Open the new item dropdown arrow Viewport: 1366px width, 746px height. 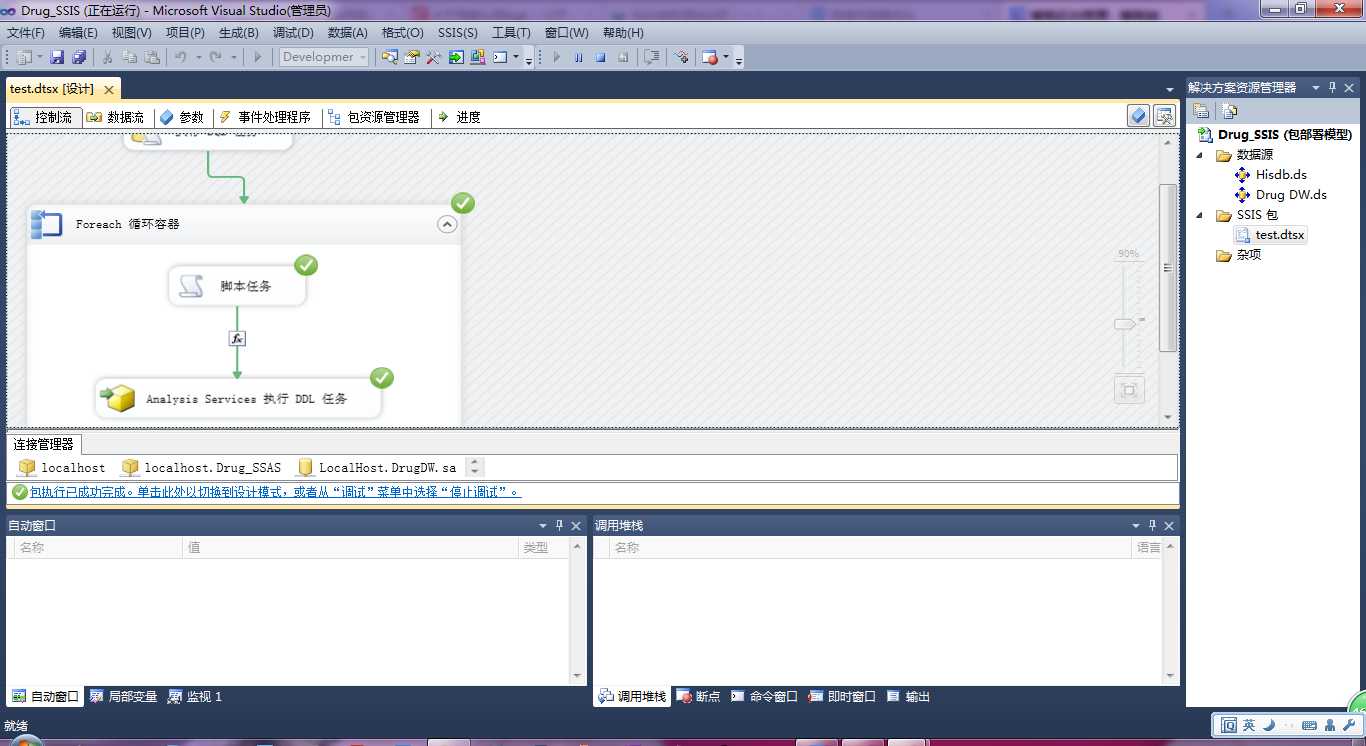pos(39,57)
